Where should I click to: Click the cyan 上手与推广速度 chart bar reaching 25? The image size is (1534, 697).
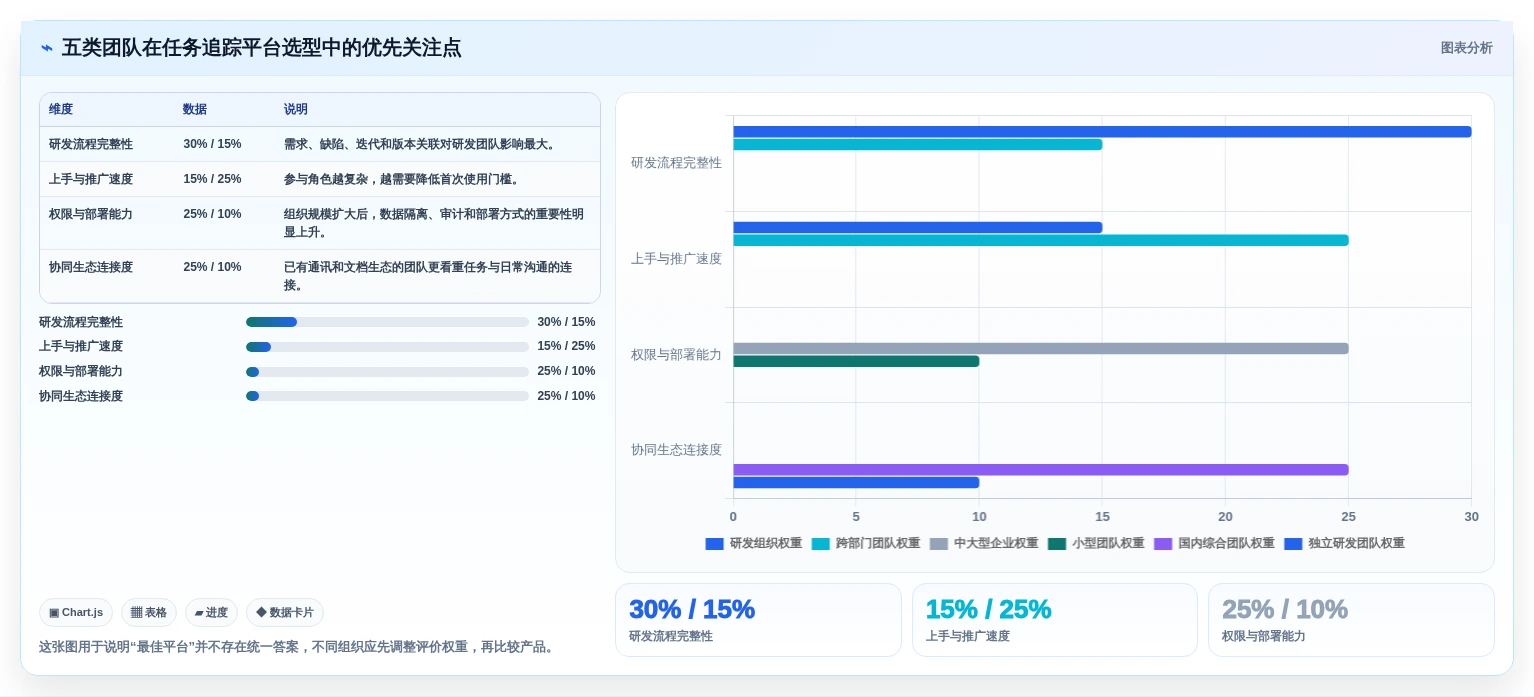coord(1040,240)
